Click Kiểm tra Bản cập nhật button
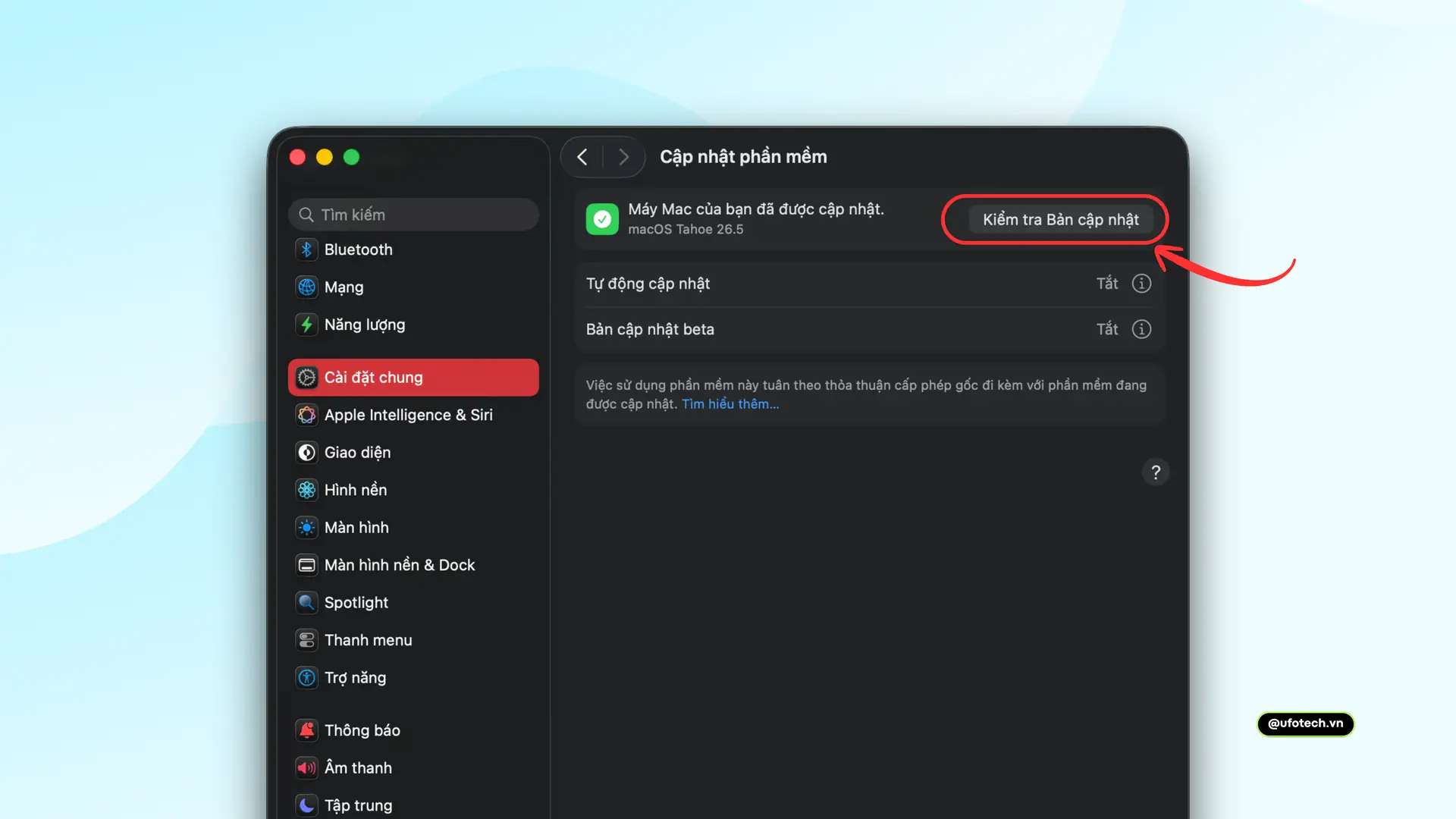This screenshot has width=1456, height=819. [1061, 220]
